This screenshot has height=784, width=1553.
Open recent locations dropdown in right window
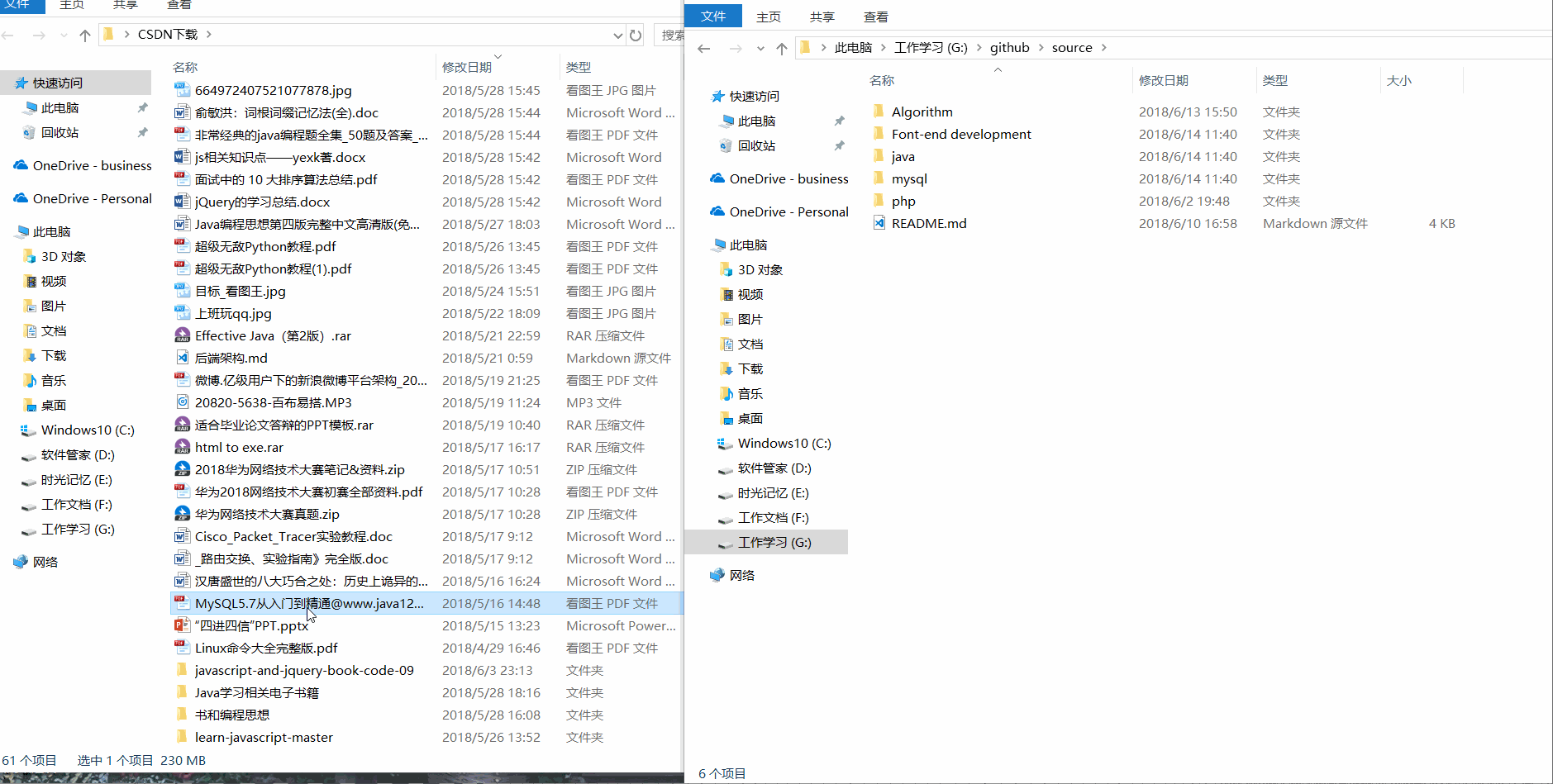pyautogui.click(x=760, y=48)
